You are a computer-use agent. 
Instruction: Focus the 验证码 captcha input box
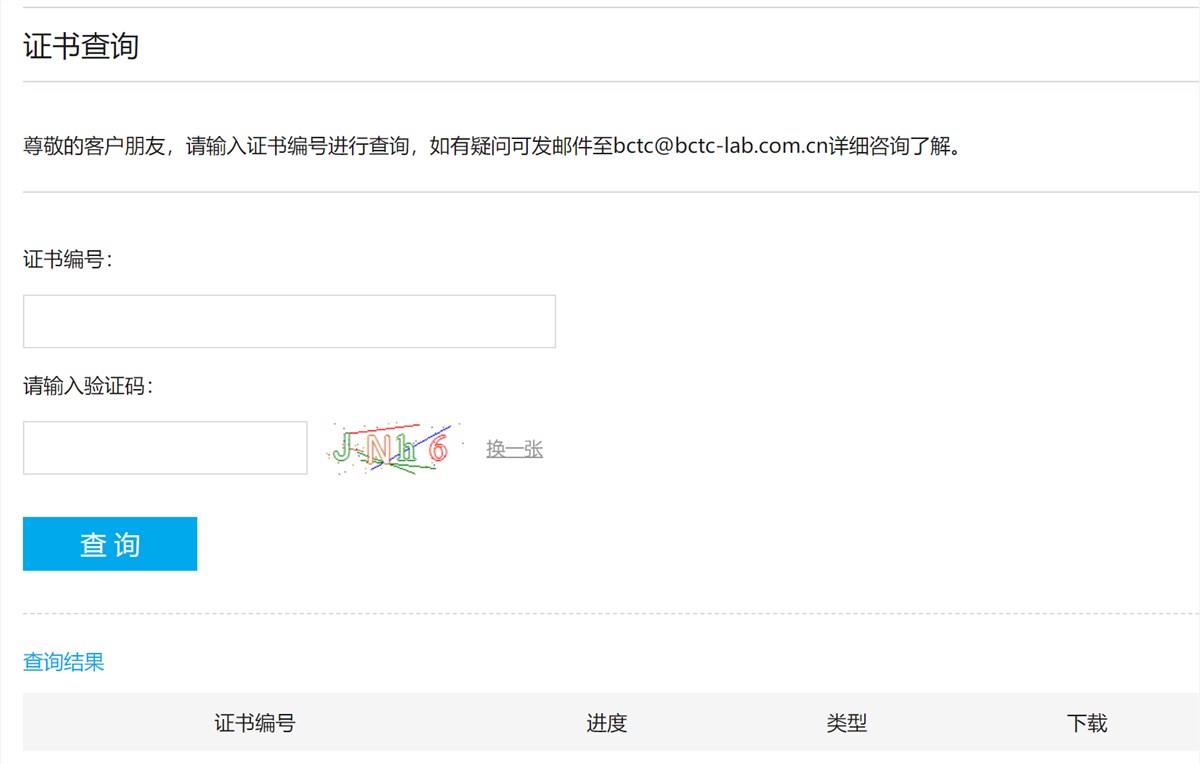pos(165,448)
